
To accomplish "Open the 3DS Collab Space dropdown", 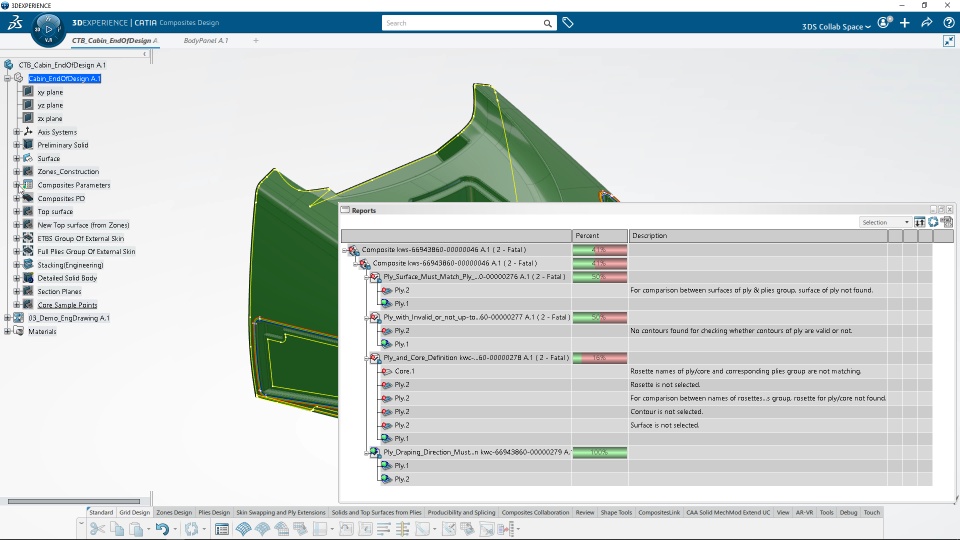I will click(836, 26).
